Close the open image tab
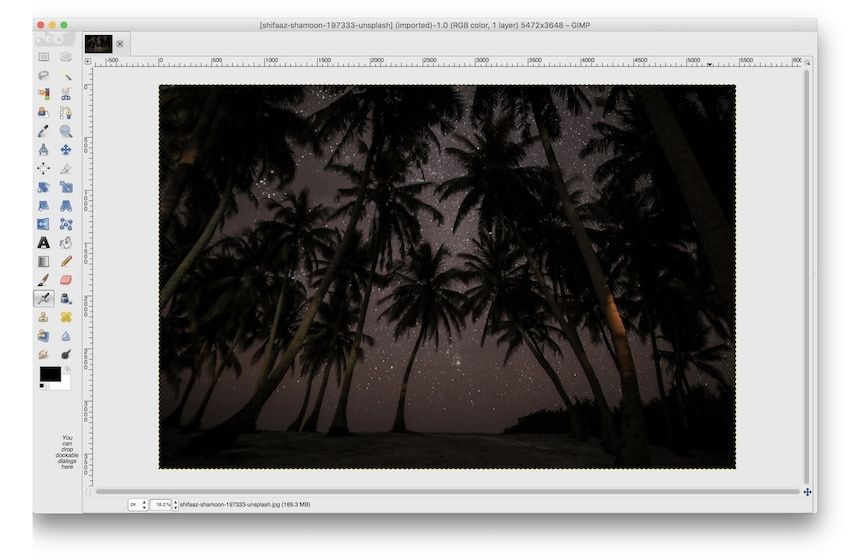The image size is (850, 560). [x=120, y=44]
